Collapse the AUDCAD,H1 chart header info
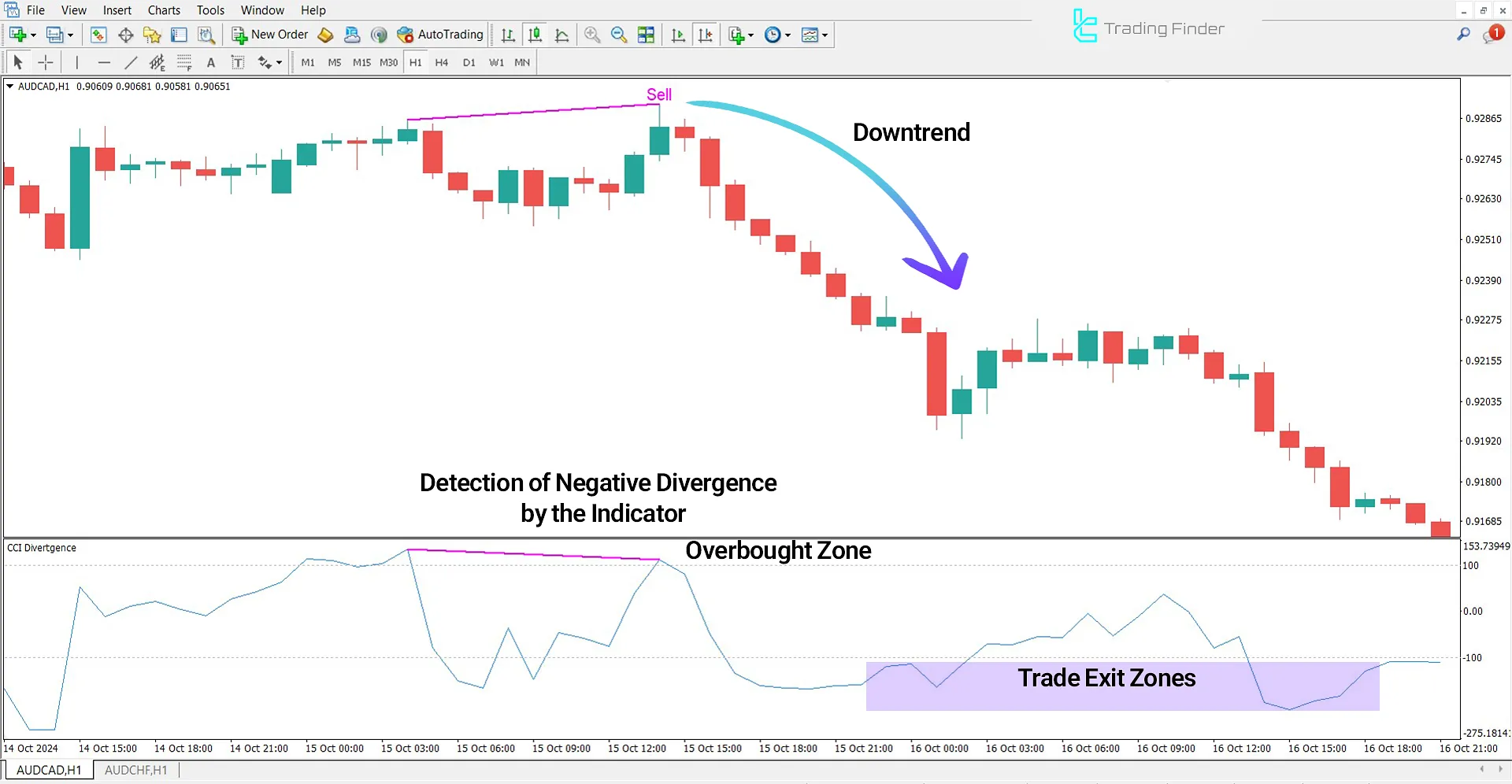Screen dimensions: 1512x784 point(9,87)
